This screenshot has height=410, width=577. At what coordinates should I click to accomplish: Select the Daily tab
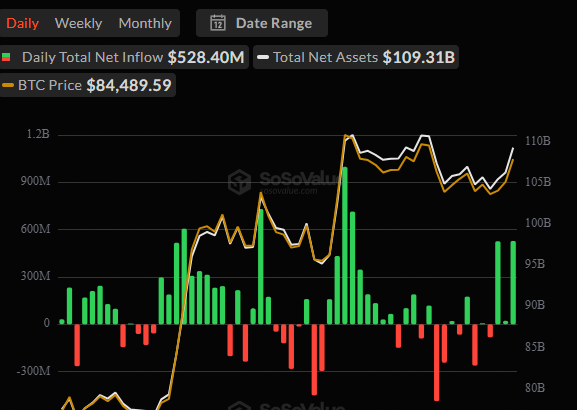[22, 24]
